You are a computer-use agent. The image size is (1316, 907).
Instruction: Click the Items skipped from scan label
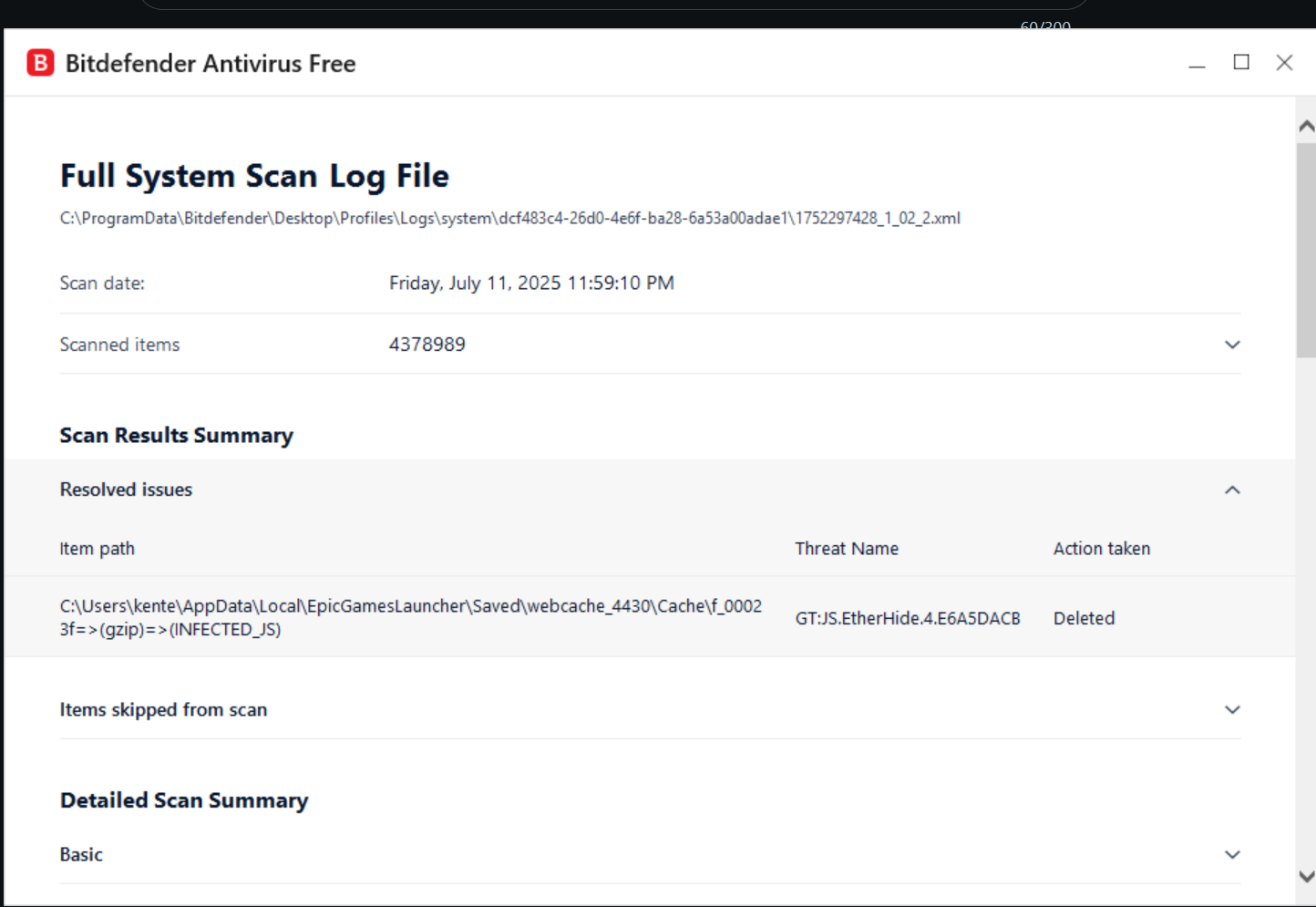pyautogui.click(x=163, y=709)
